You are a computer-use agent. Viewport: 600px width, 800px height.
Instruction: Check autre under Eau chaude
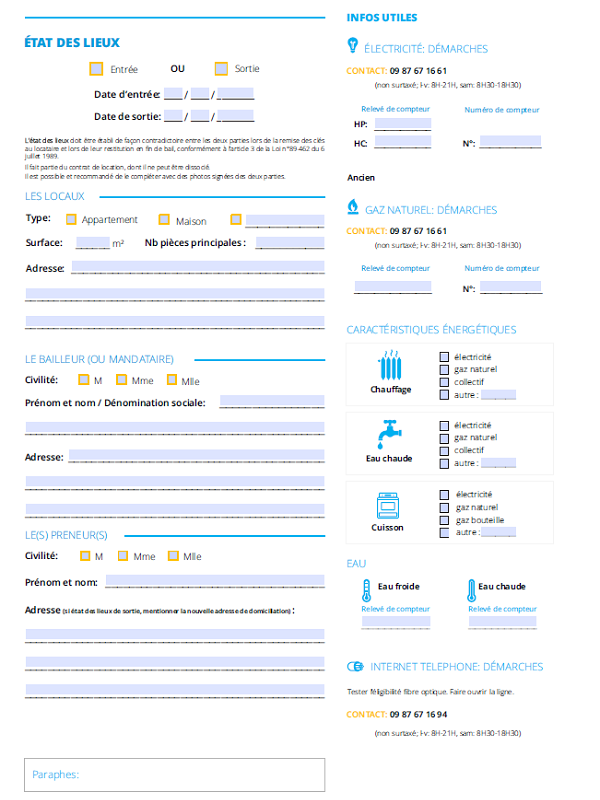coord(444,464)
